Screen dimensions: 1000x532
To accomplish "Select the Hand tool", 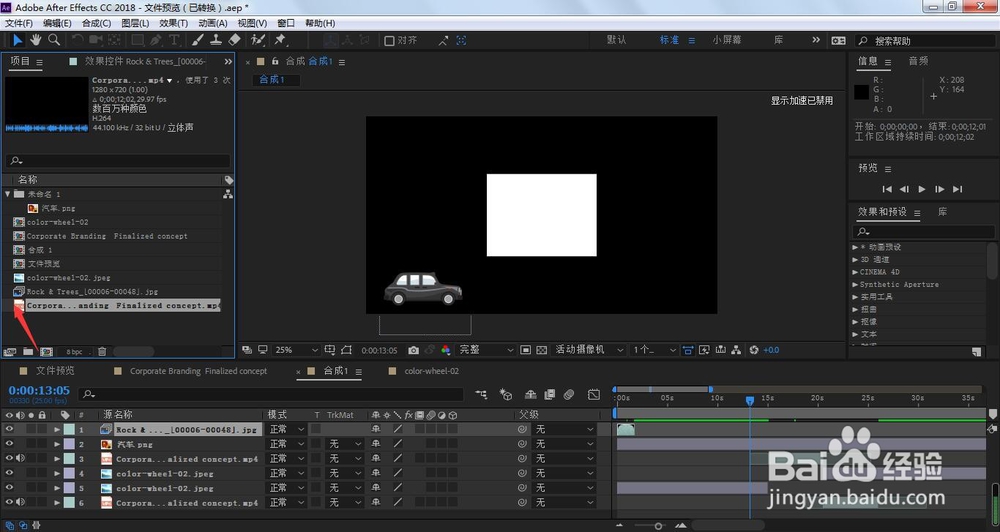I will coord(36,40).
